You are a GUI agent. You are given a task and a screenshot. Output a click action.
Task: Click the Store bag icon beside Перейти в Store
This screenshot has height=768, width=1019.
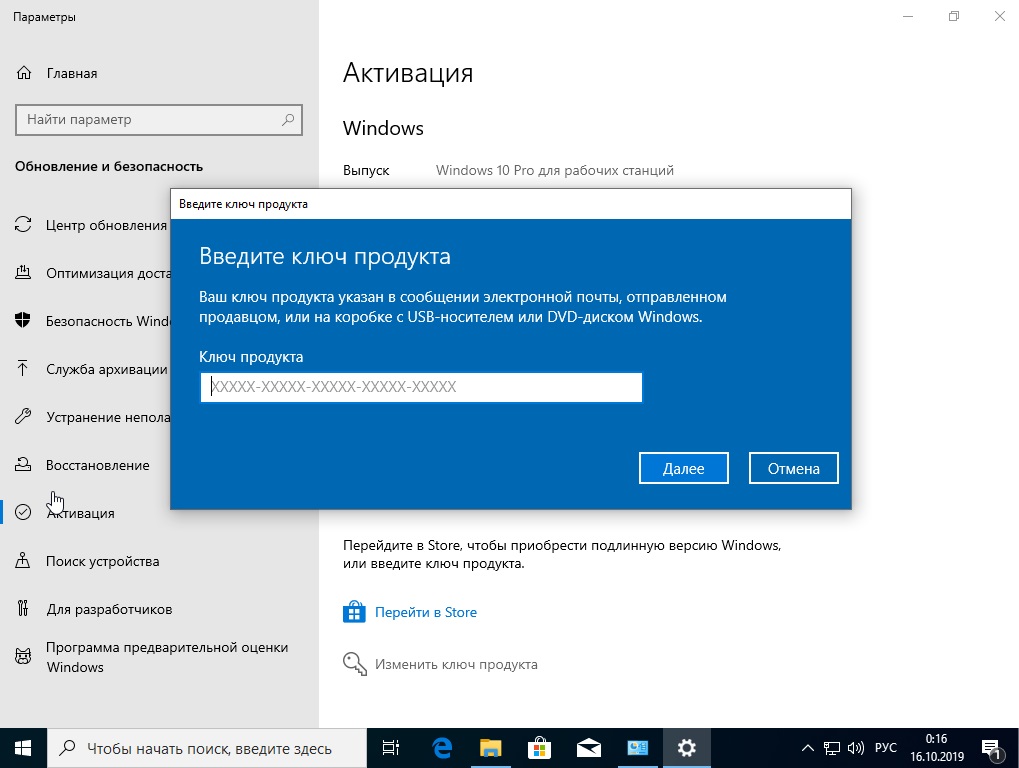(x=354, y=612)
